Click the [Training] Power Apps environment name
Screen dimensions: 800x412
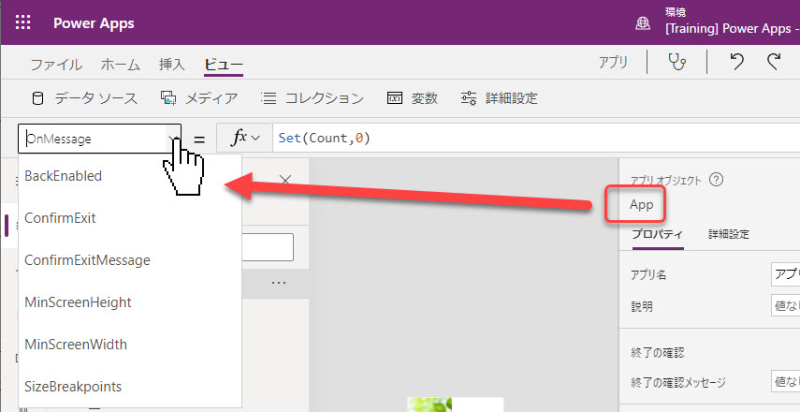(732, 30)
